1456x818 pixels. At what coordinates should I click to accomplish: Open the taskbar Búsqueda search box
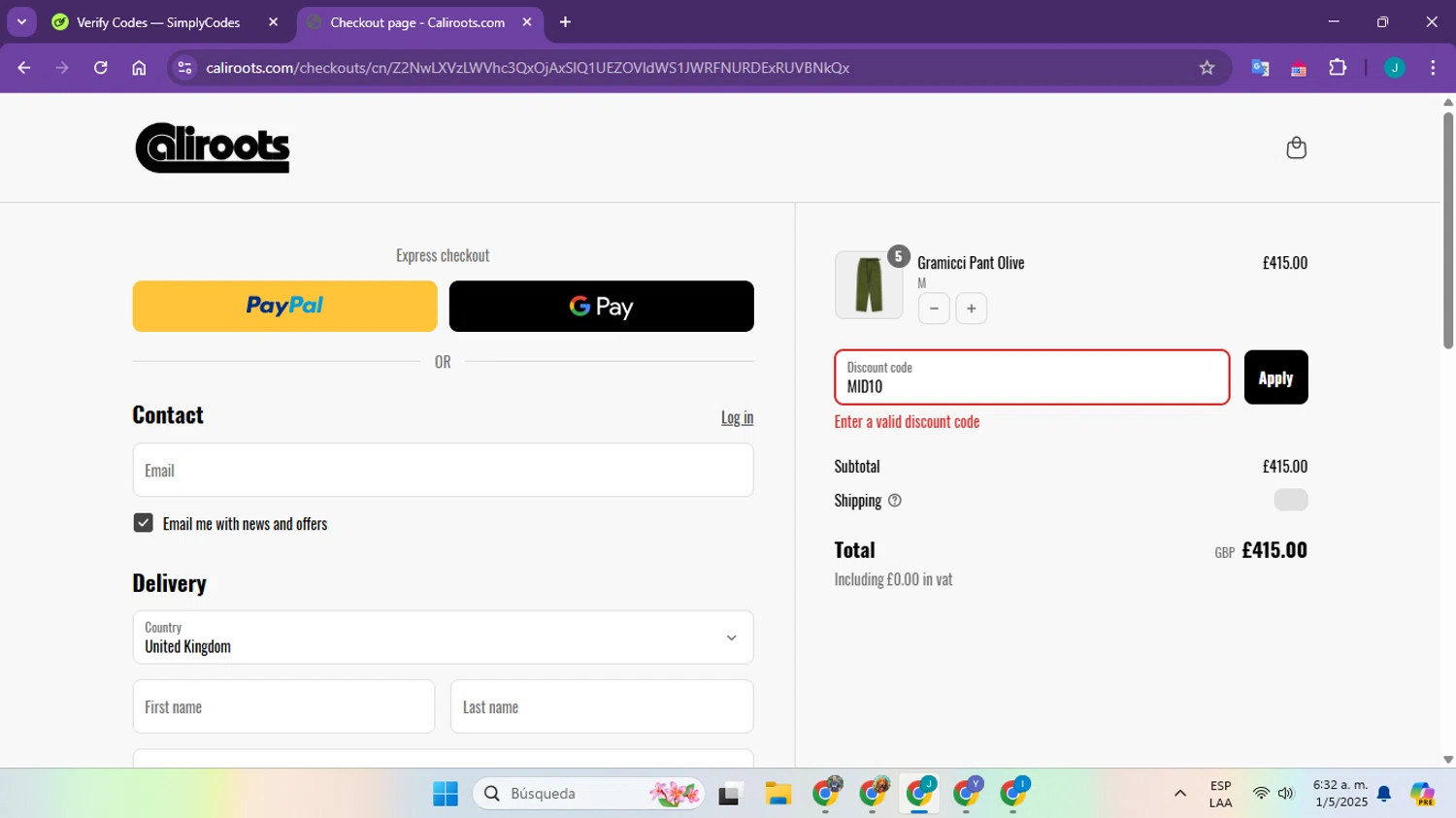589,794
